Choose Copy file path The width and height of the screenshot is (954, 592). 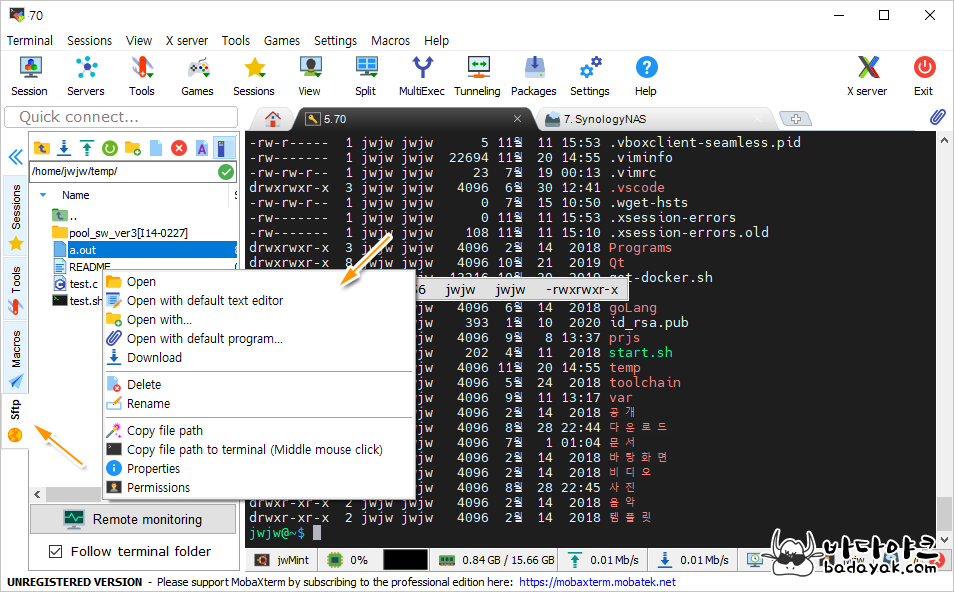(x=259, y=431)
